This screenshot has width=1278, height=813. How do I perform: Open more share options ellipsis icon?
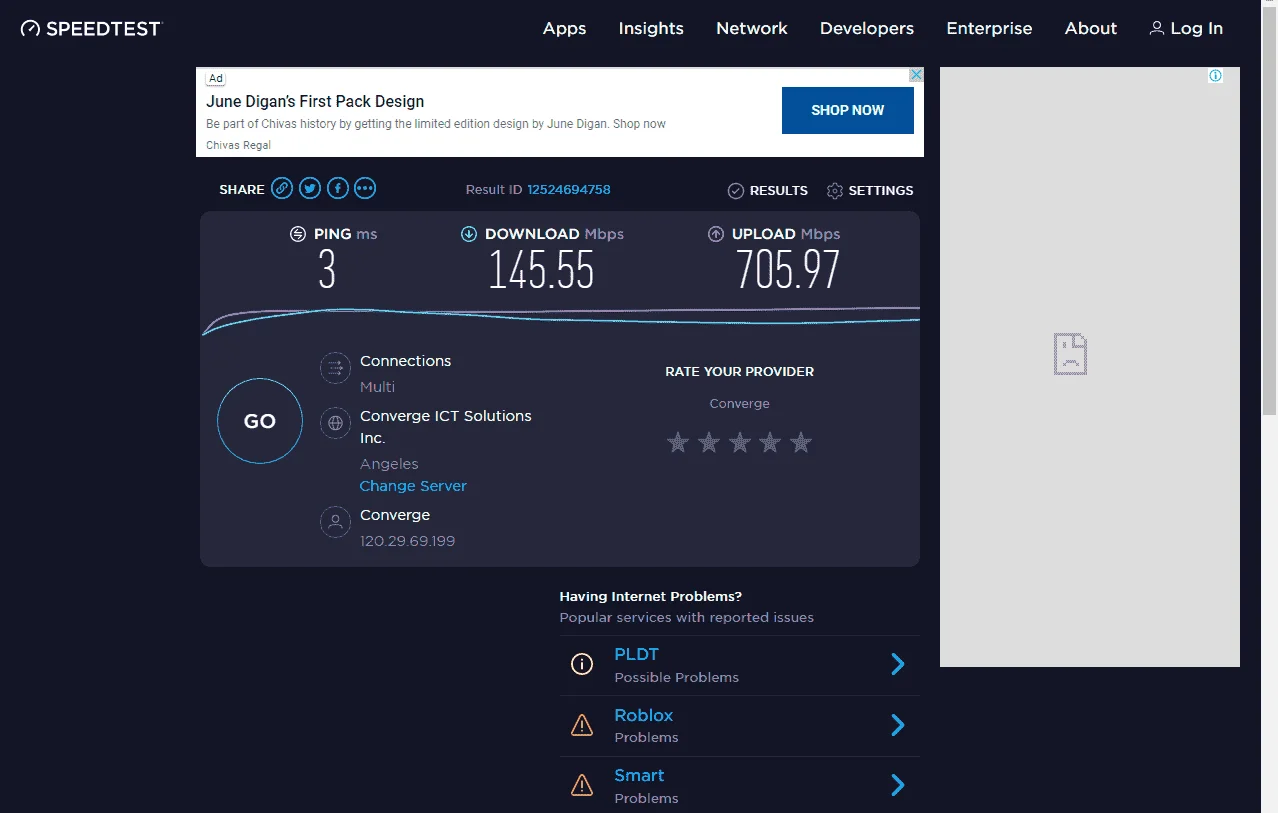coord(365,188)
